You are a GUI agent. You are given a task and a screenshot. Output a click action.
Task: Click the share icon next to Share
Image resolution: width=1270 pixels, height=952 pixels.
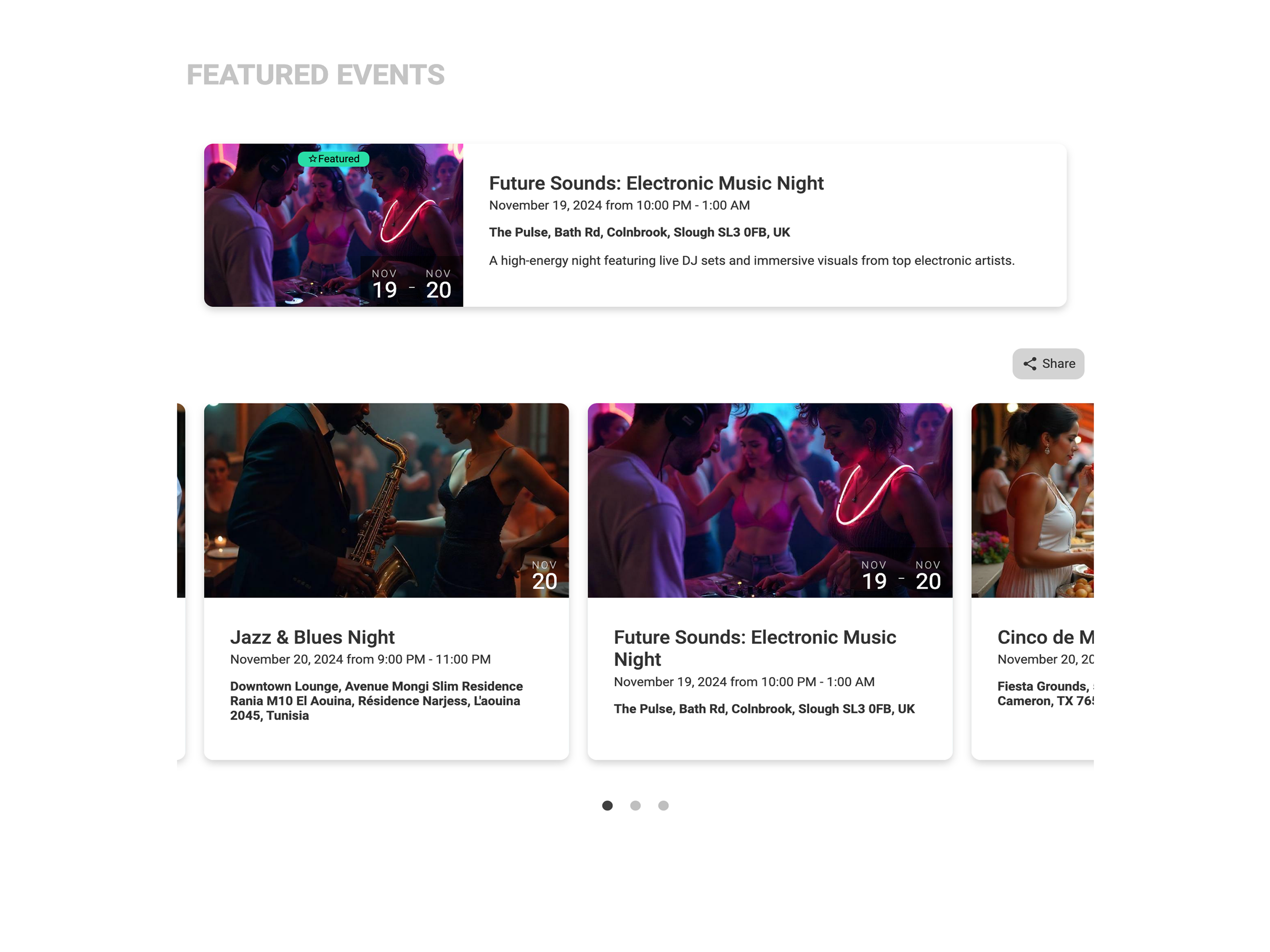tap(1029, 364)
